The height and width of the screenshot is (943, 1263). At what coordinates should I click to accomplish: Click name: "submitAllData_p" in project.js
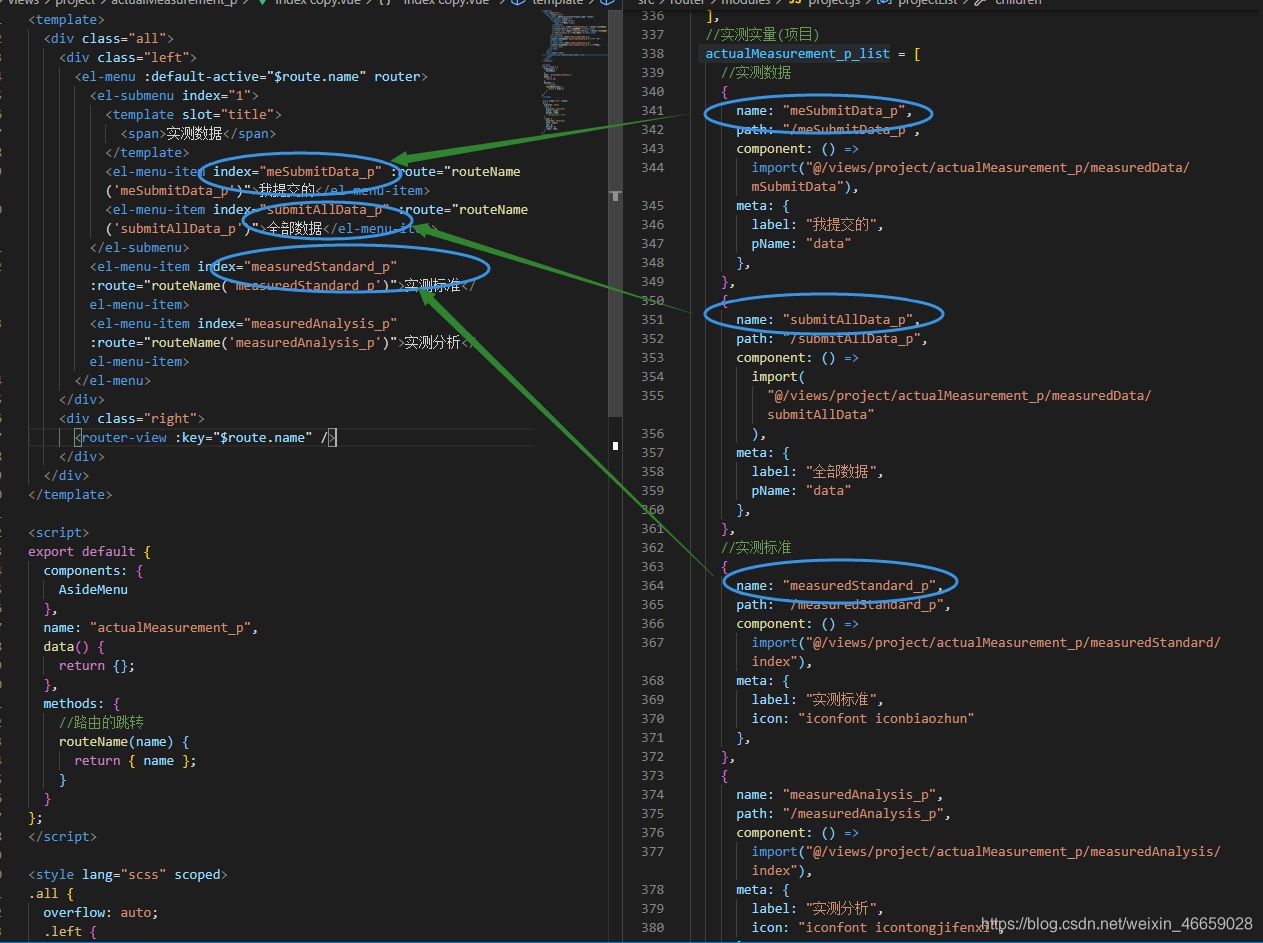pyautogui.click(x=828, y=319)
